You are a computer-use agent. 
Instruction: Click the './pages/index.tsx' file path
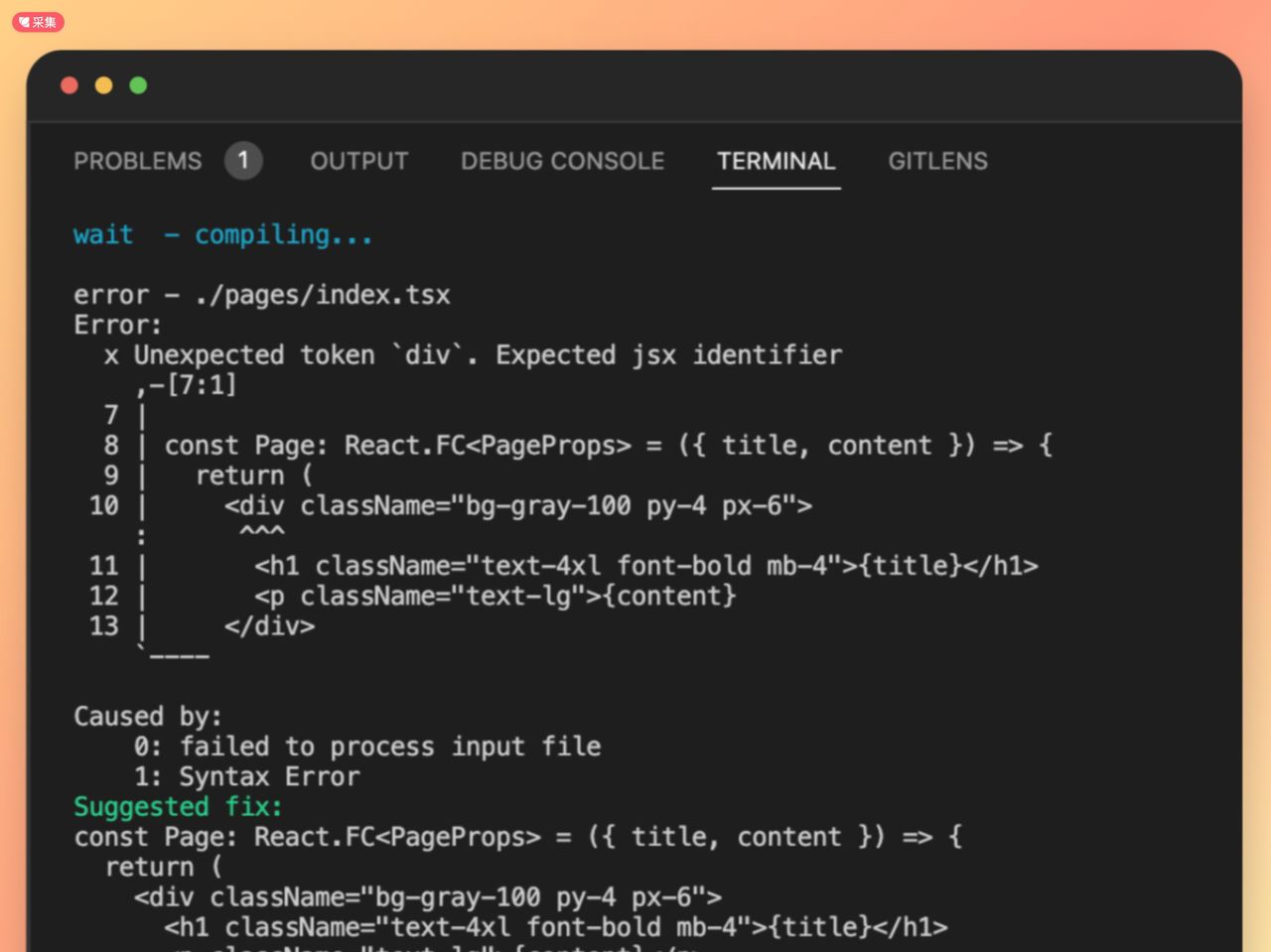click(x=323, y=295)
